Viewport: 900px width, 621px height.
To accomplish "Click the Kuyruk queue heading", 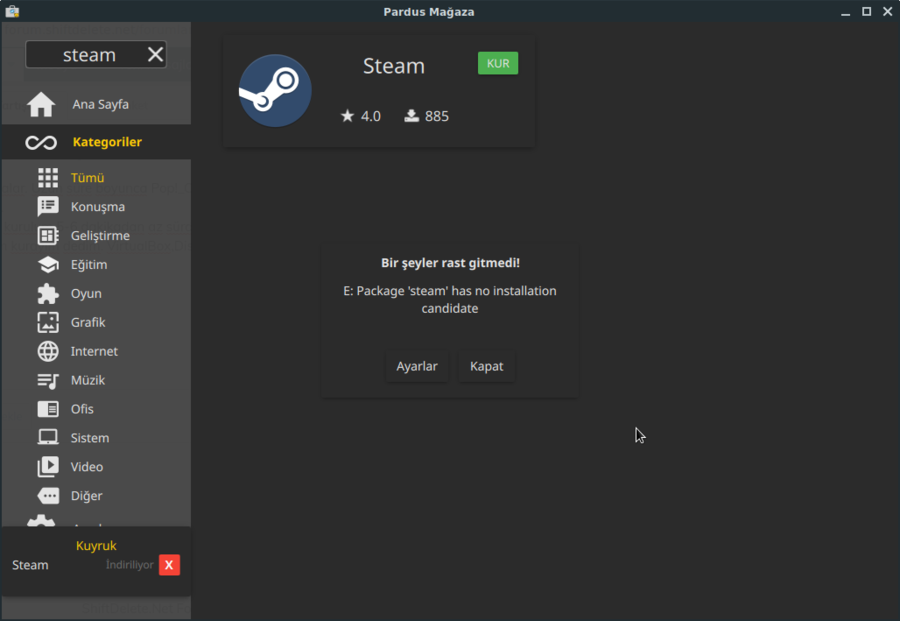I will pyautogui.click(x=96, y=545).
